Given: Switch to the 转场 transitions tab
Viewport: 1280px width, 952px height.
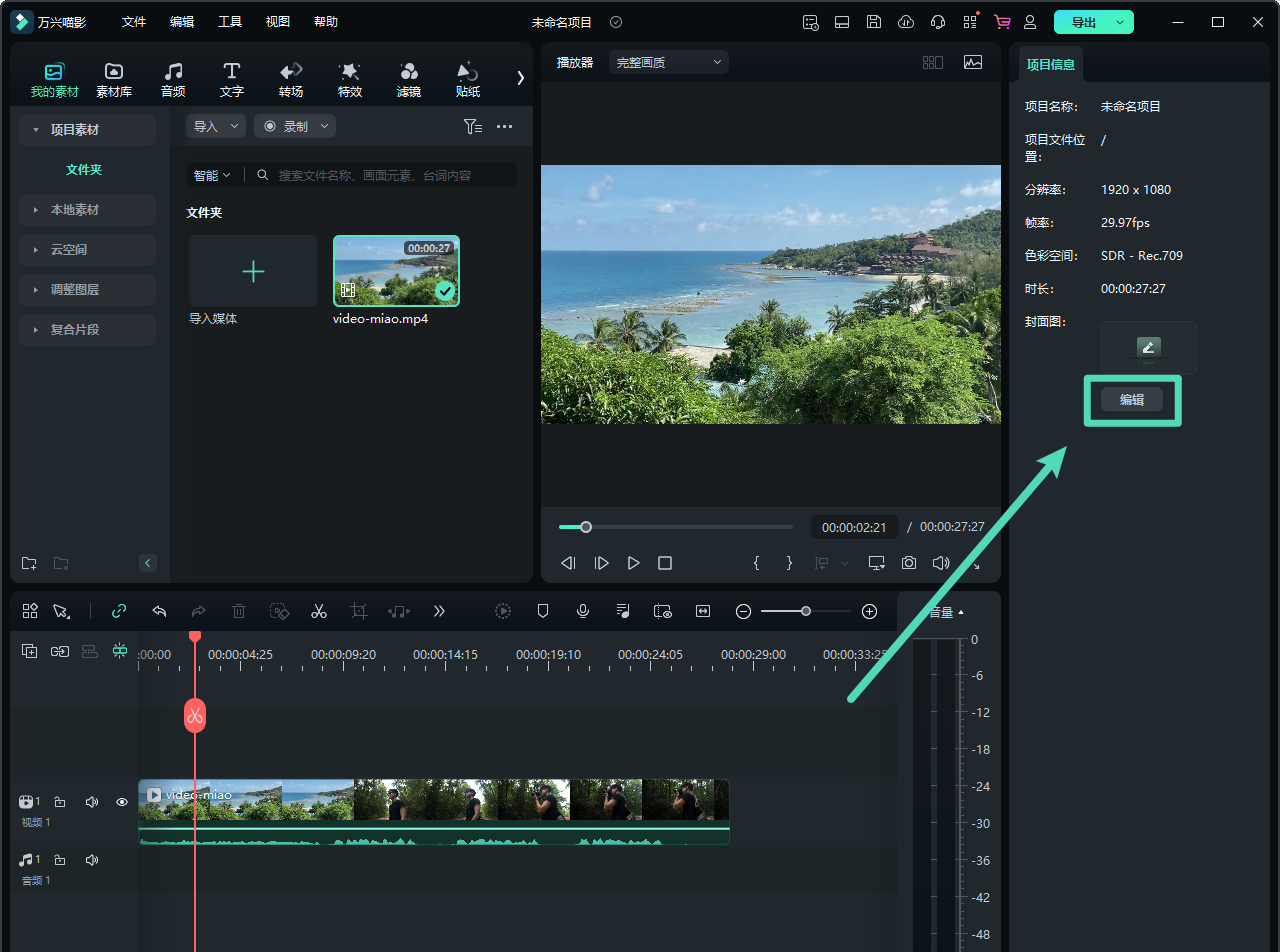Looking at the screenshot, I should point(291,79).
